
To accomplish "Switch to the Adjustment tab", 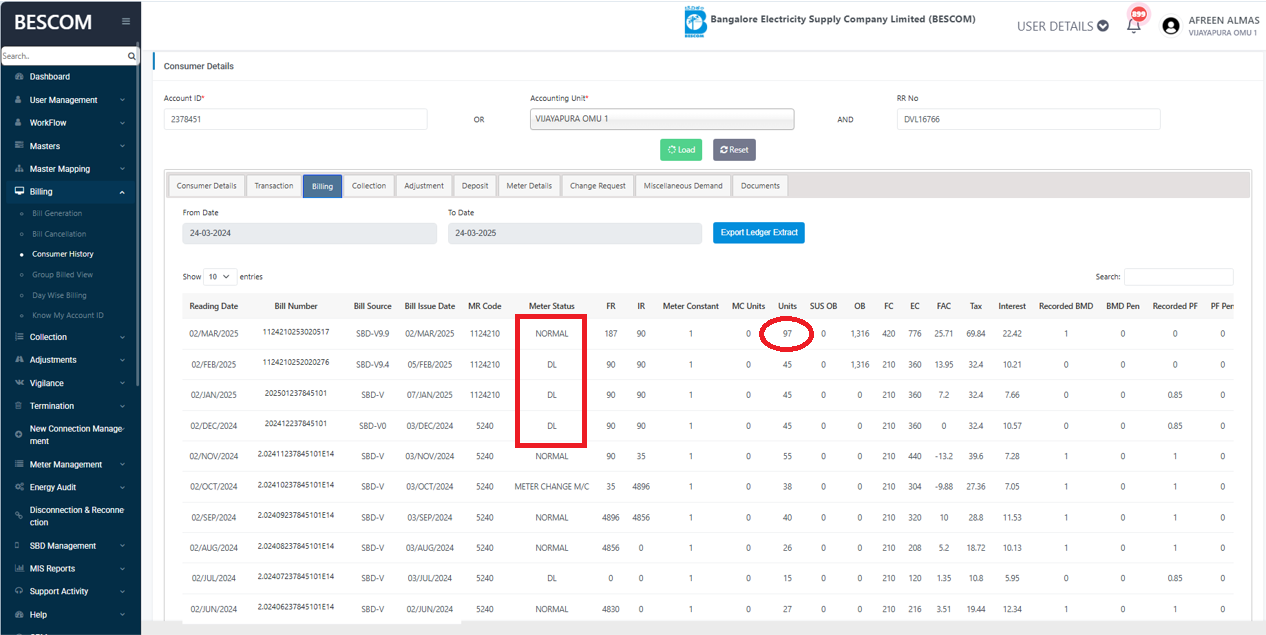I will point(424,186).
